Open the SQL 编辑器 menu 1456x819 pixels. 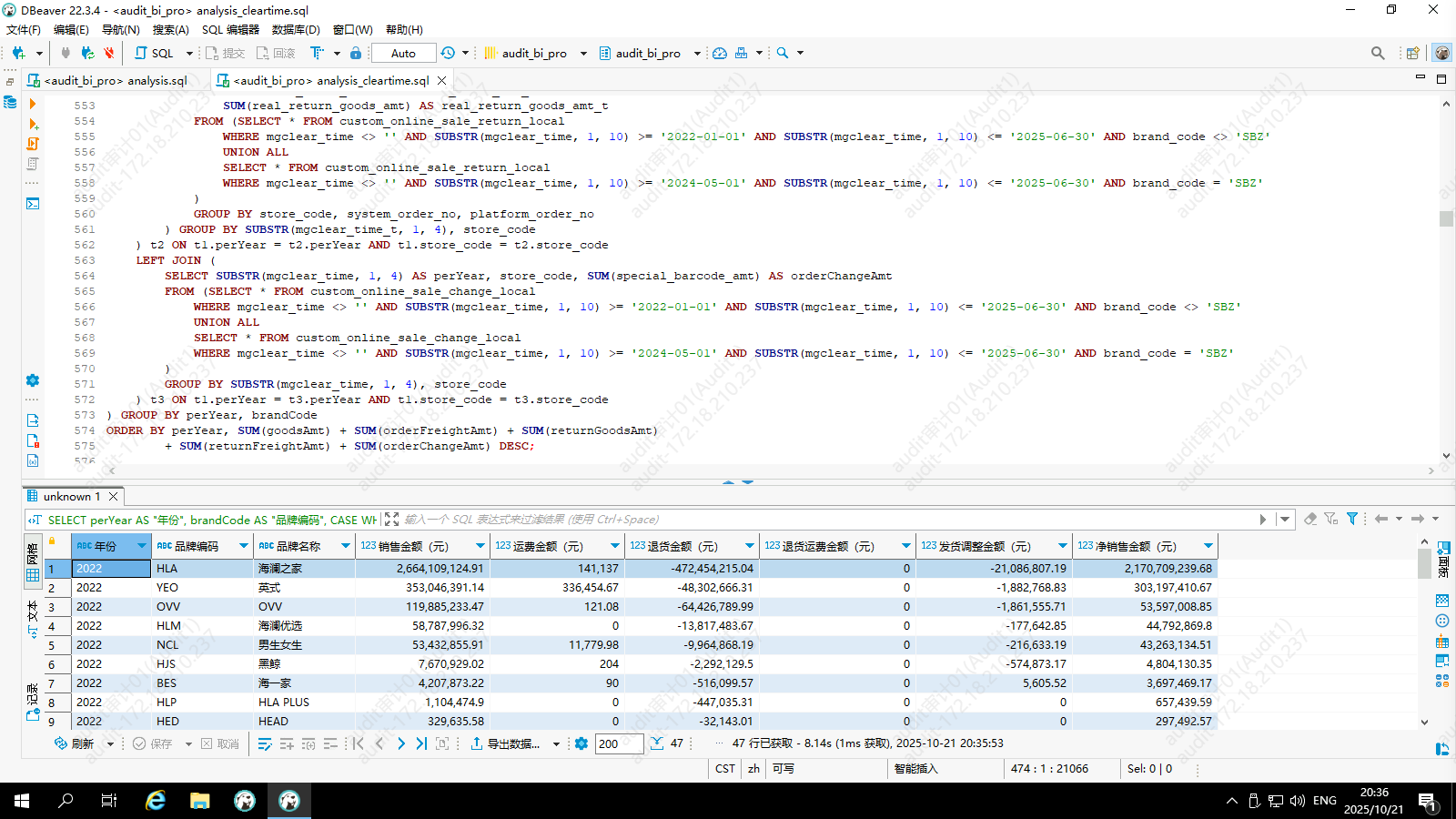(230, 29)
